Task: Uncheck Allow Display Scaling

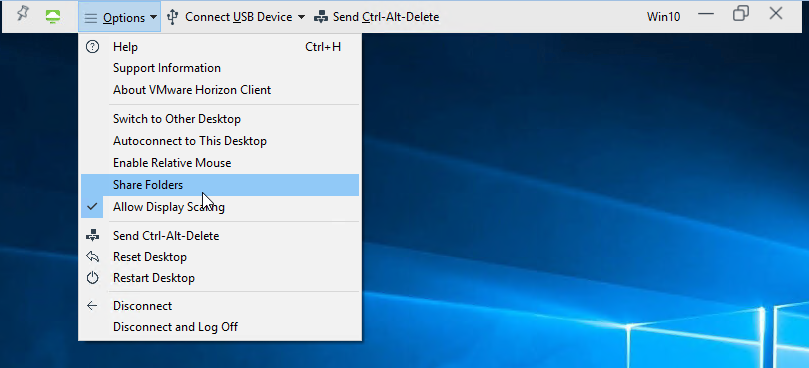Action: 220,207
